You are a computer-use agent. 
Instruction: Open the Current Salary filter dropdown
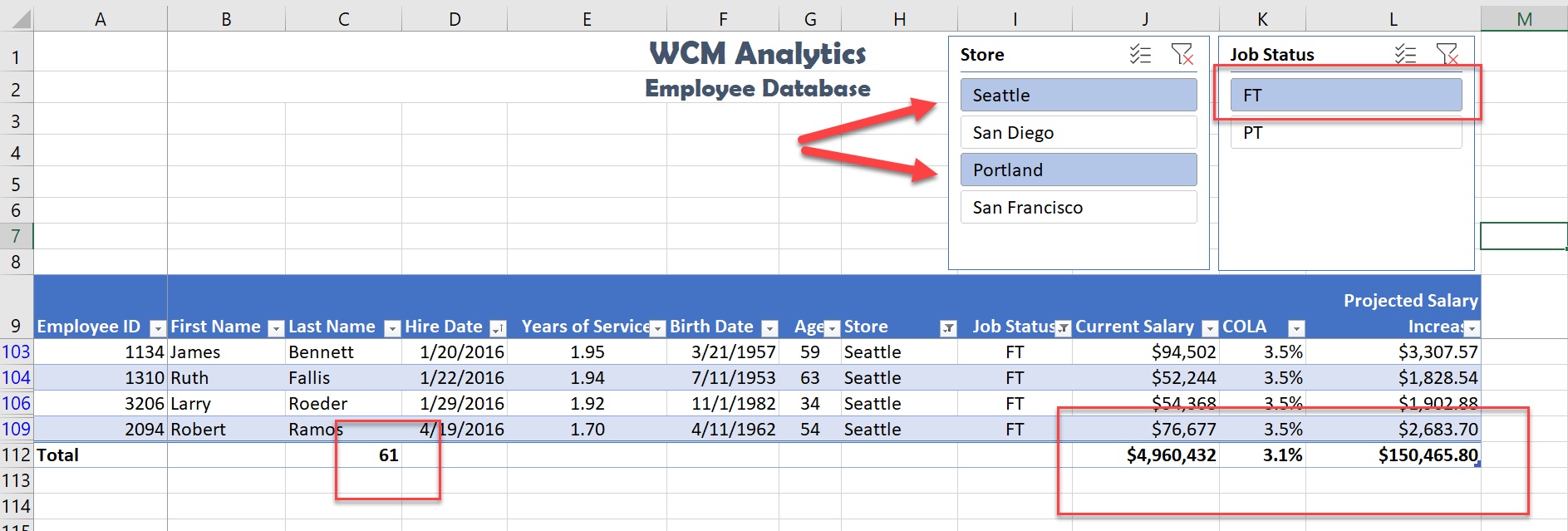(1210, 328)
